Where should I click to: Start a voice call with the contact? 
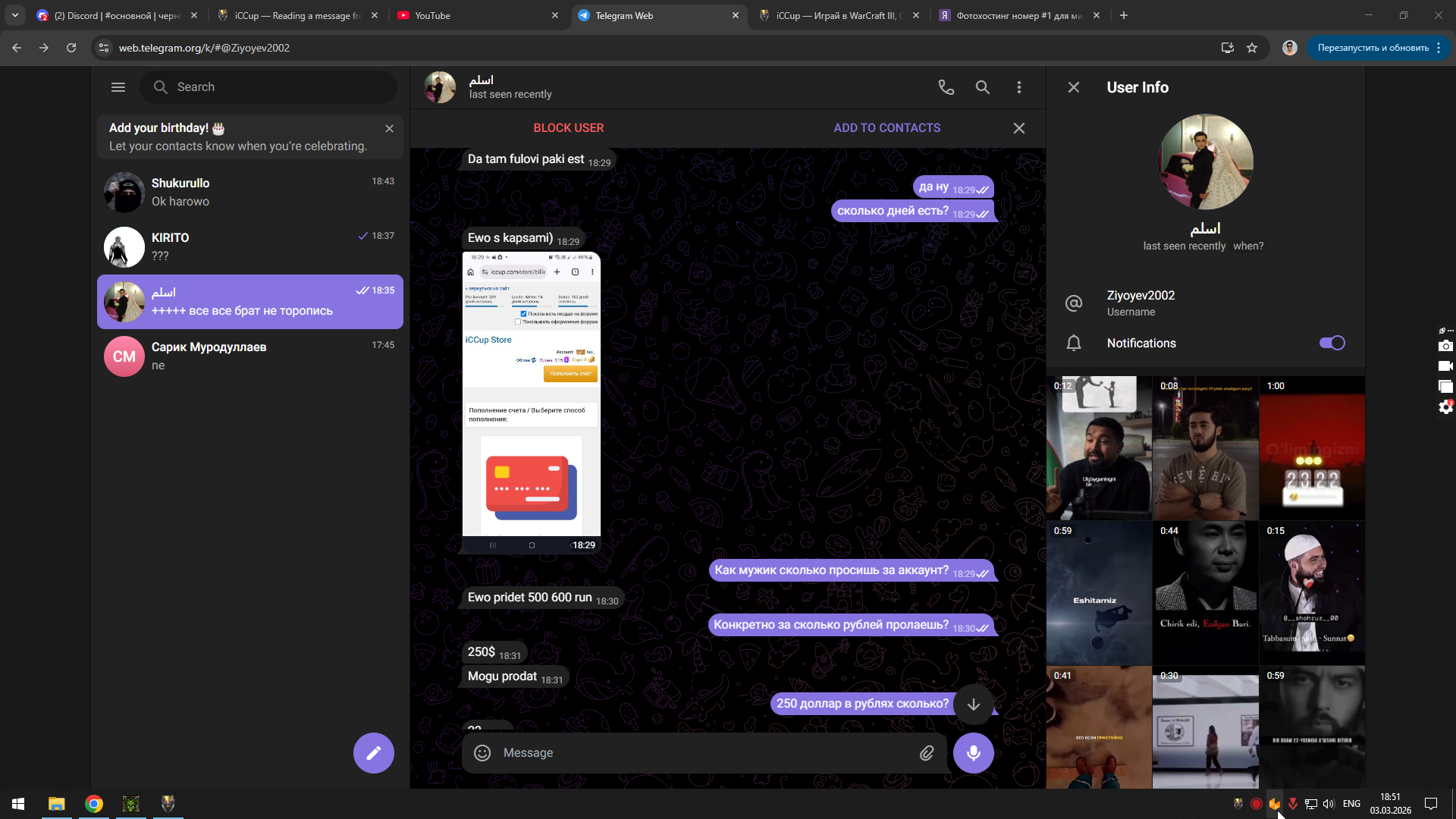pos(946,87)
